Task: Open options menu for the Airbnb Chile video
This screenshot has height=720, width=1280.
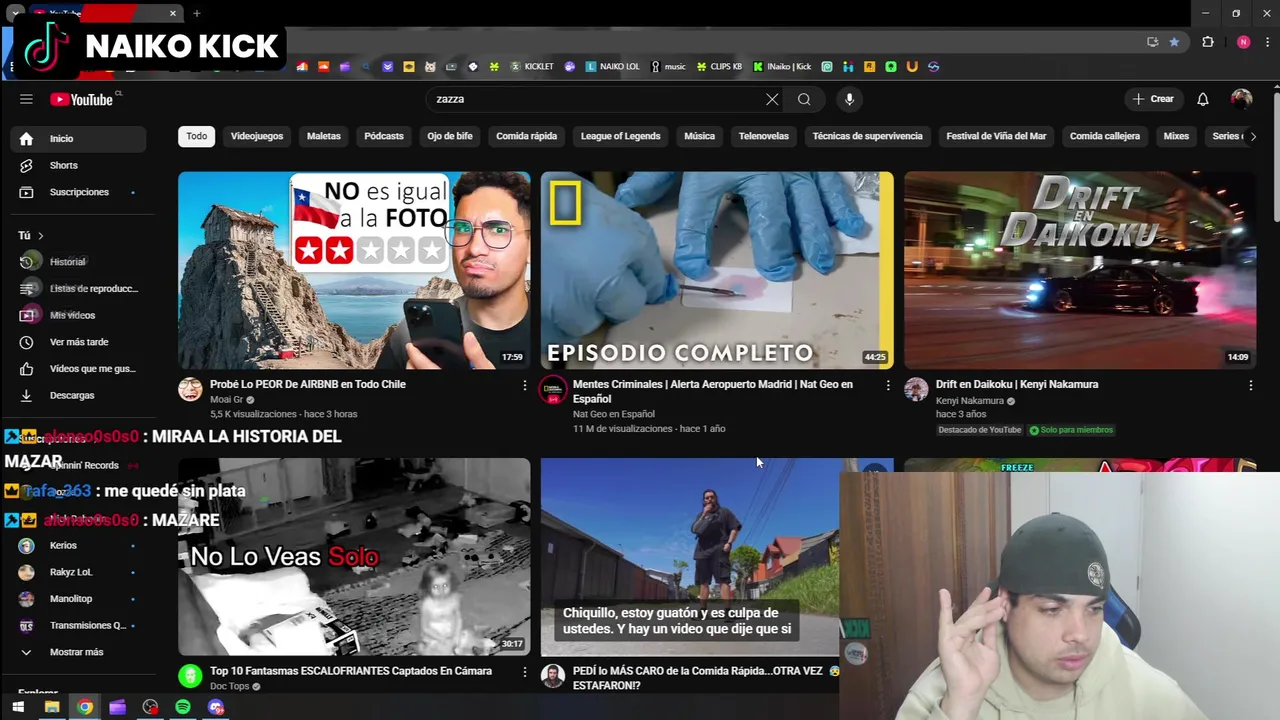Action: [524, 385]
